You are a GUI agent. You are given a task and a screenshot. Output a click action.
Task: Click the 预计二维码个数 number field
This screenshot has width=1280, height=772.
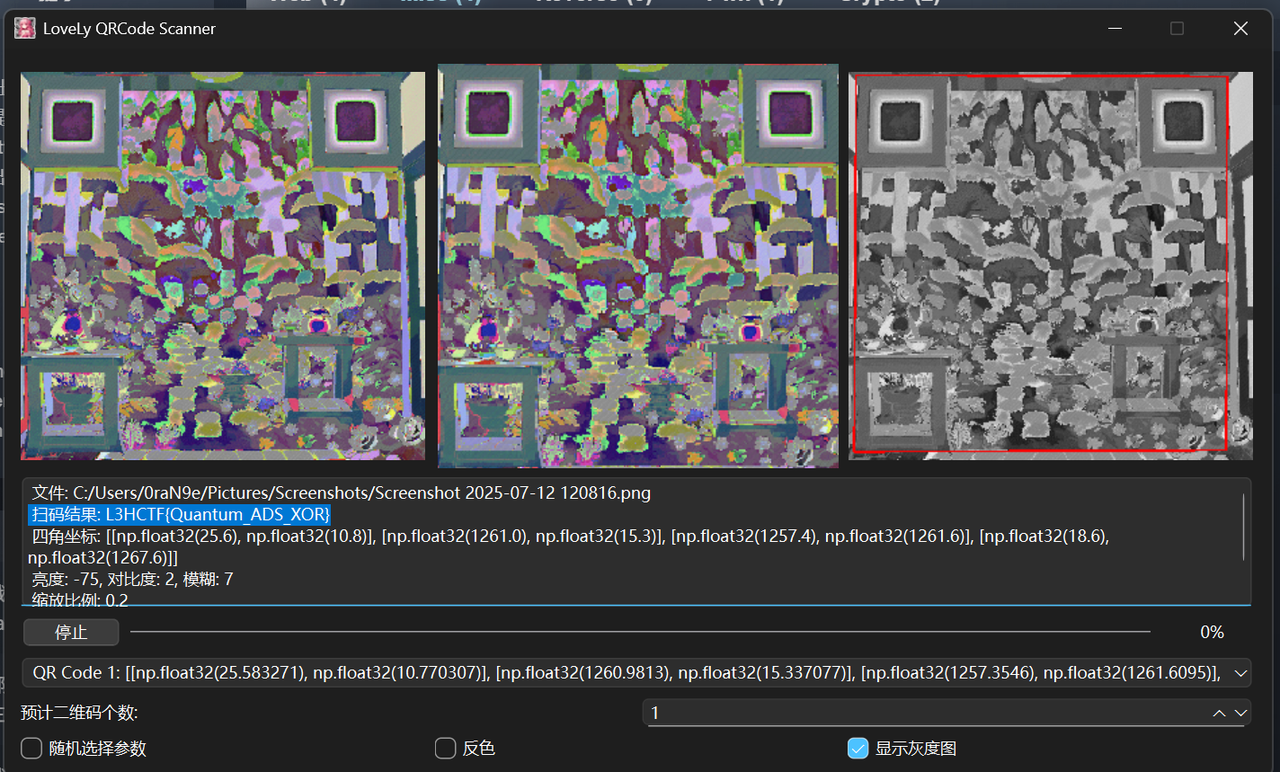pos(920,713)
